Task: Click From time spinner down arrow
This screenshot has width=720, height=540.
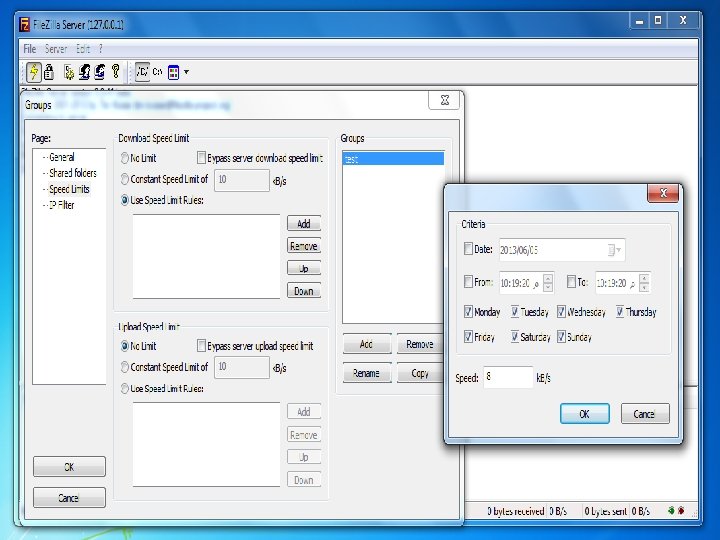Action: (548, 287)
